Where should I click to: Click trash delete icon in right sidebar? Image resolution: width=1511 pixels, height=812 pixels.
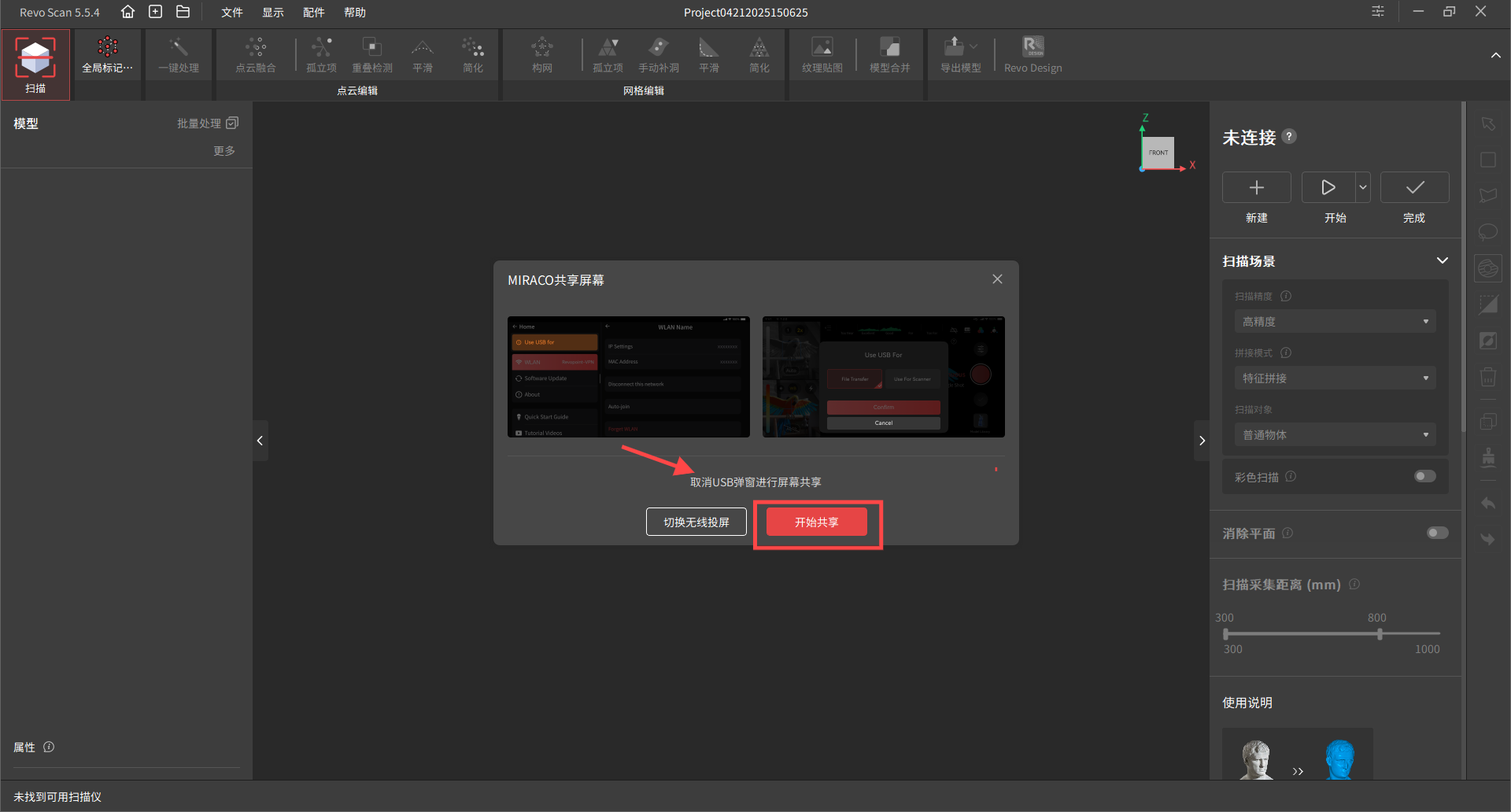[1487, 377]
